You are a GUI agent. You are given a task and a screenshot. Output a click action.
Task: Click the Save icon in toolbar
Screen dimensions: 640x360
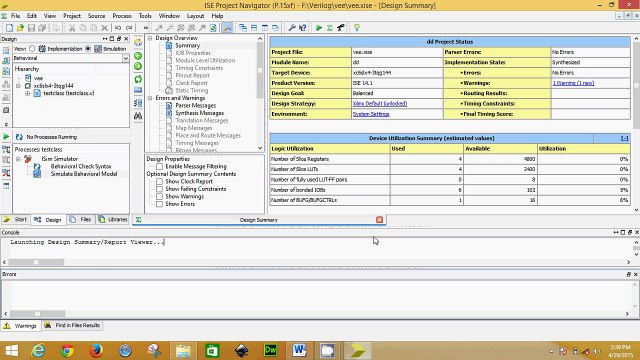tap(31, 28)
